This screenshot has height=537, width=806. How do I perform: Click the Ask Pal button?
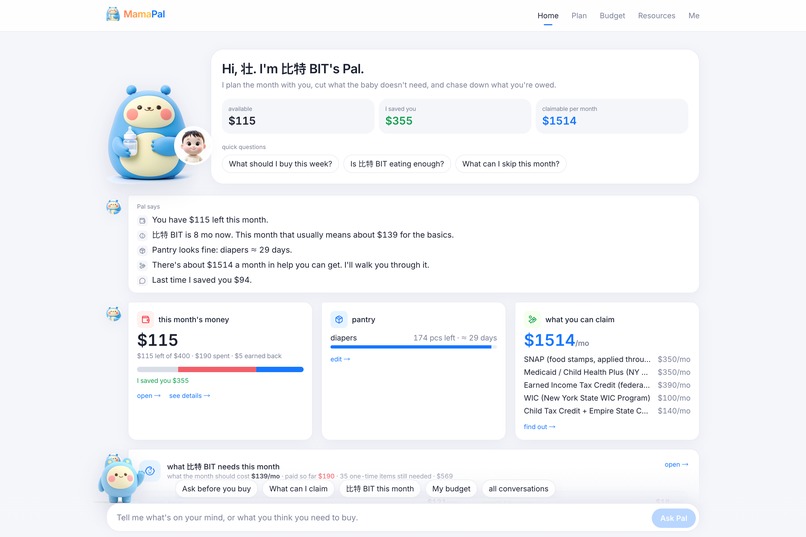pyautogui.click(x=673, y=518)
